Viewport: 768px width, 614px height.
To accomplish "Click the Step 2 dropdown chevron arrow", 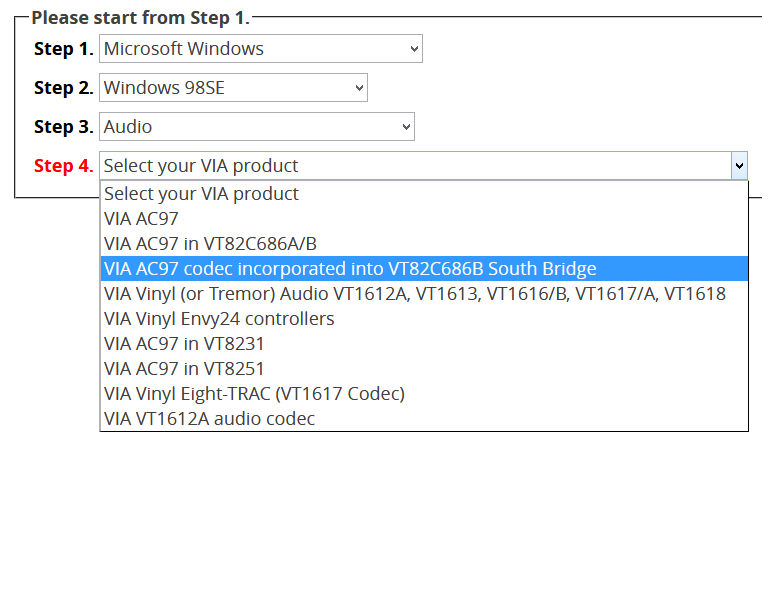I will pos(359,88).
